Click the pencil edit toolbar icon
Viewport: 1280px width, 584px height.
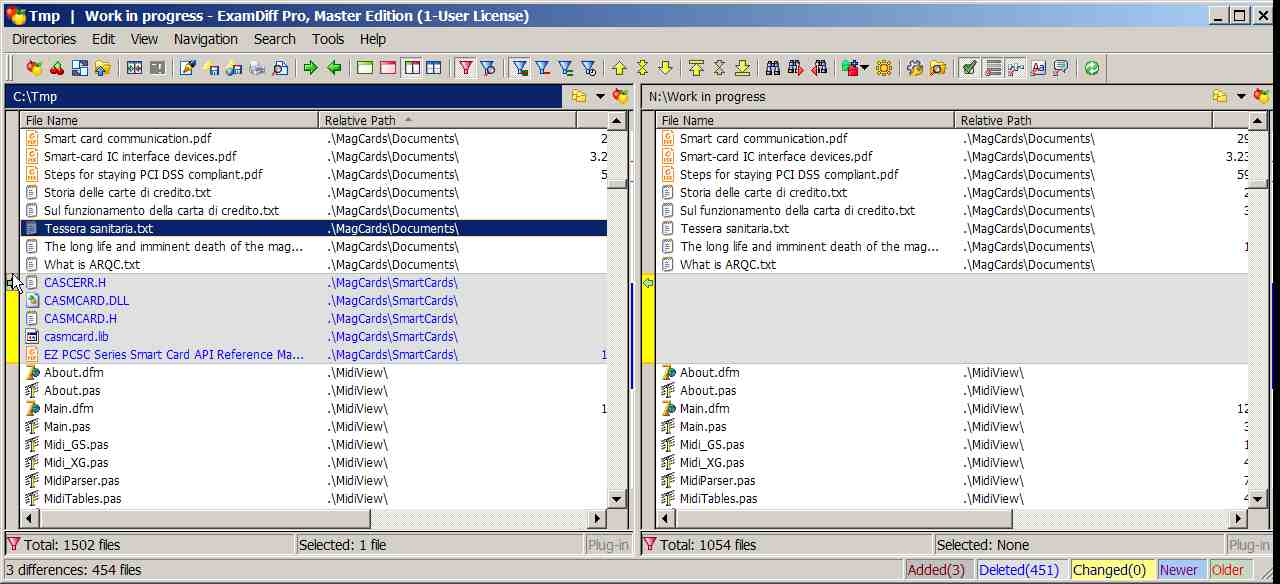coord(187,68)
